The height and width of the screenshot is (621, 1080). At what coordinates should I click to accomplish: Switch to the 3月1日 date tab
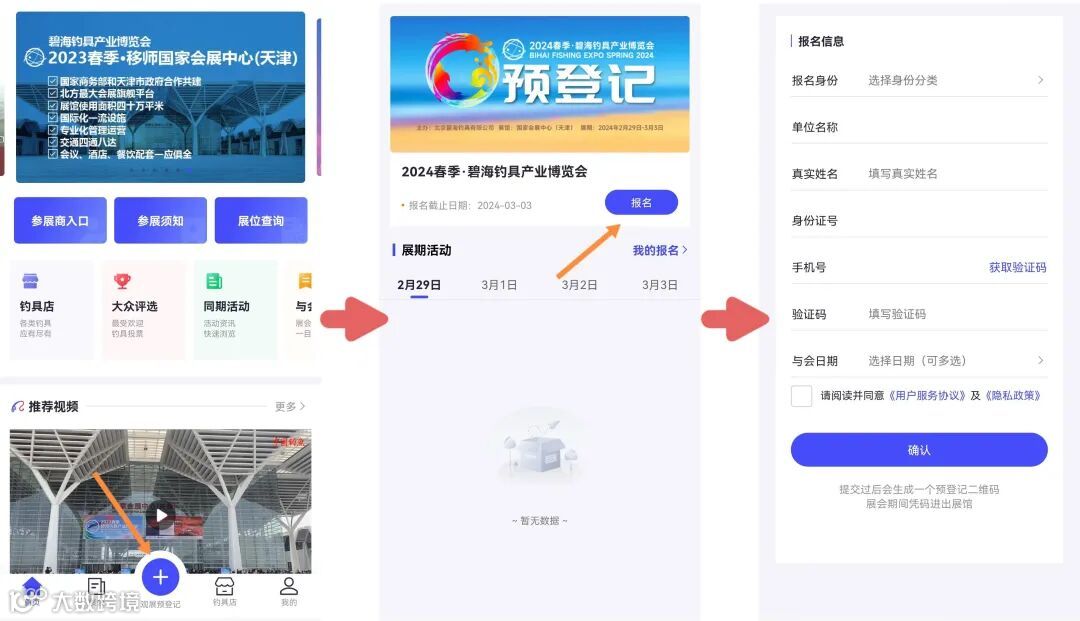coord(499,284)
